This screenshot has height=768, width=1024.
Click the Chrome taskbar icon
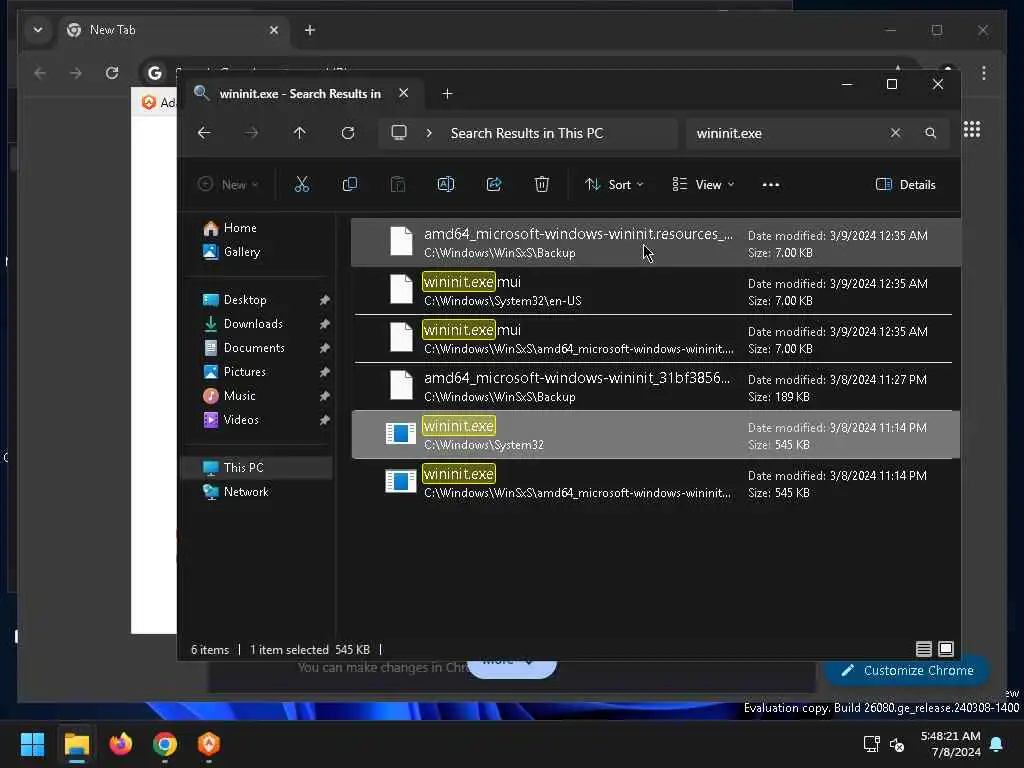pos(165,744)
